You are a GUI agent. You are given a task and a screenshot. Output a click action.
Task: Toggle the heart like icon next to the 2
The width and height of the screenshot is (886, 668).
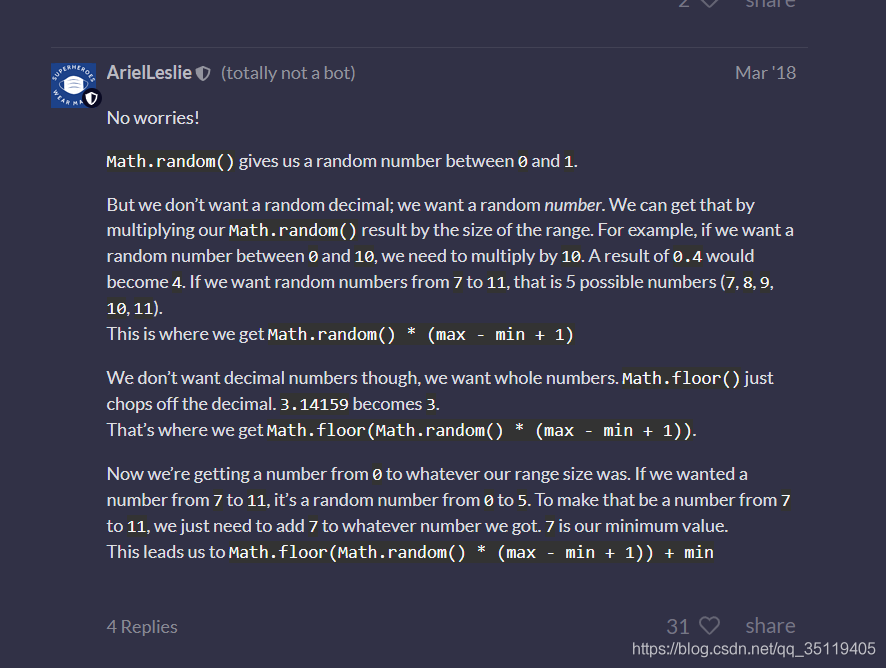pos(708,5)
